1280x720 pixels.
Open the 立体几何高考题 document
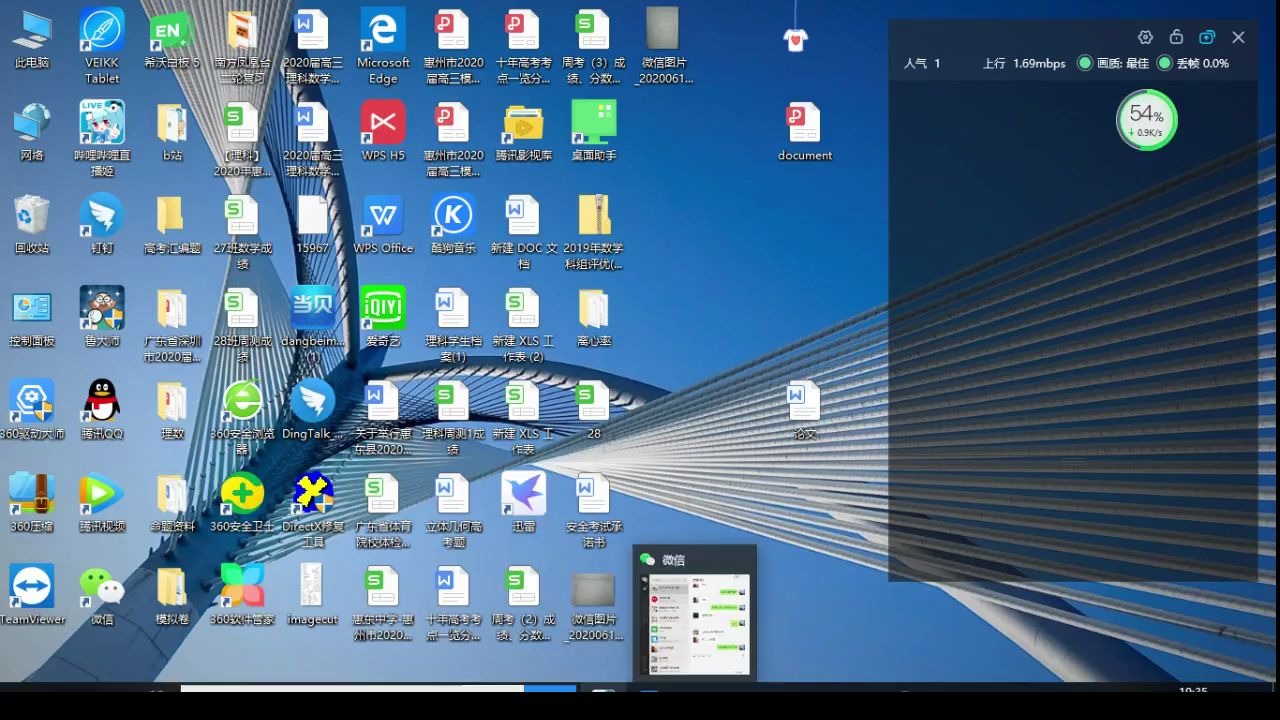[x=453, y=510]
